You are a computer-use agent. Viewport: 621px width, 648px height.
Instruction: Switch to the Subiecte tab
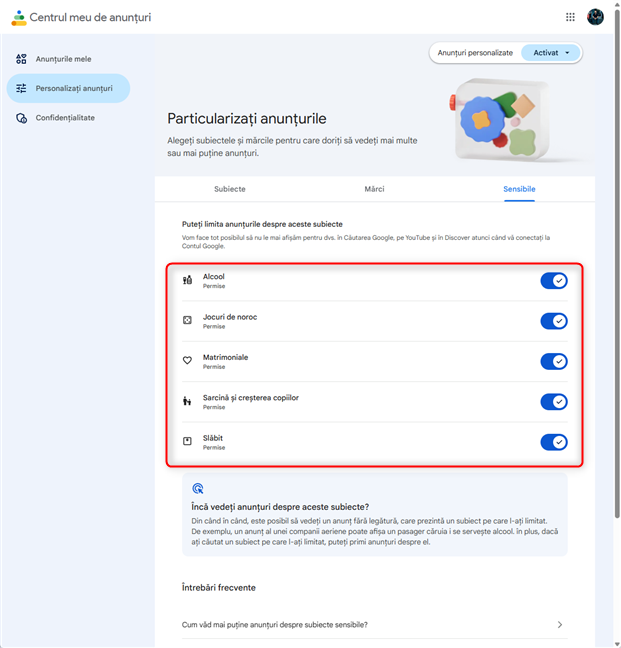pyautogui.click(x=229, y=189)
